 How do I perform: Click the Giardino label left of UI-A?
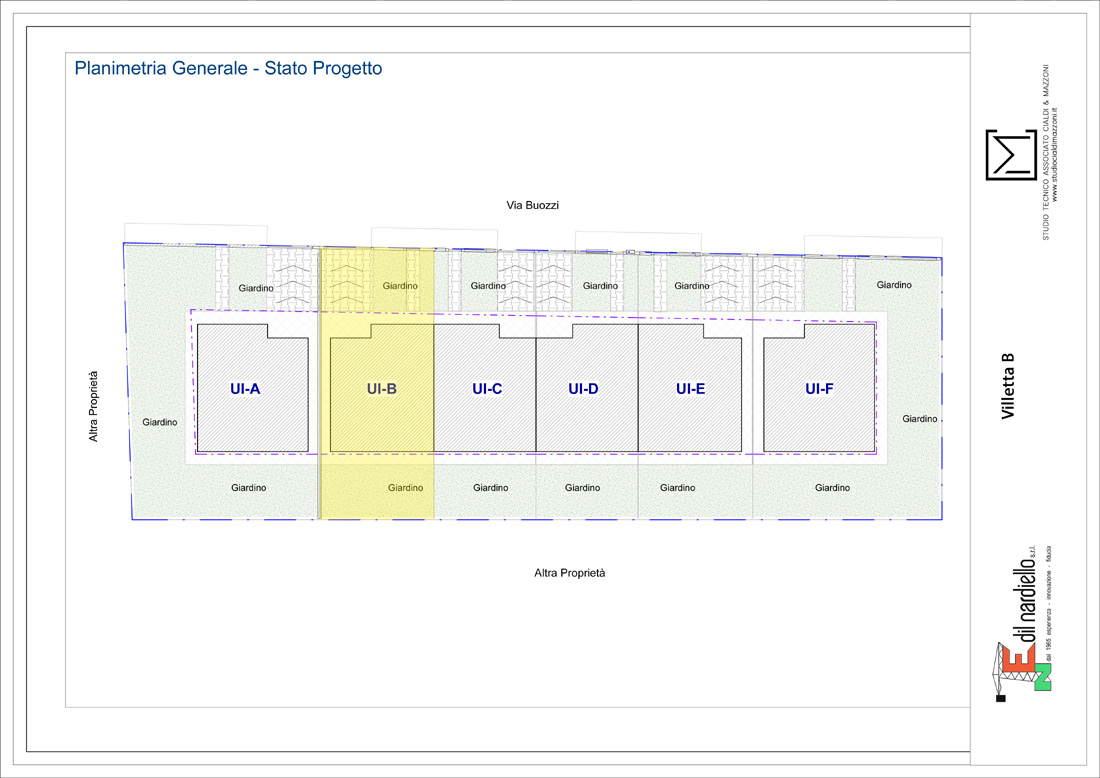click(159, 422)
